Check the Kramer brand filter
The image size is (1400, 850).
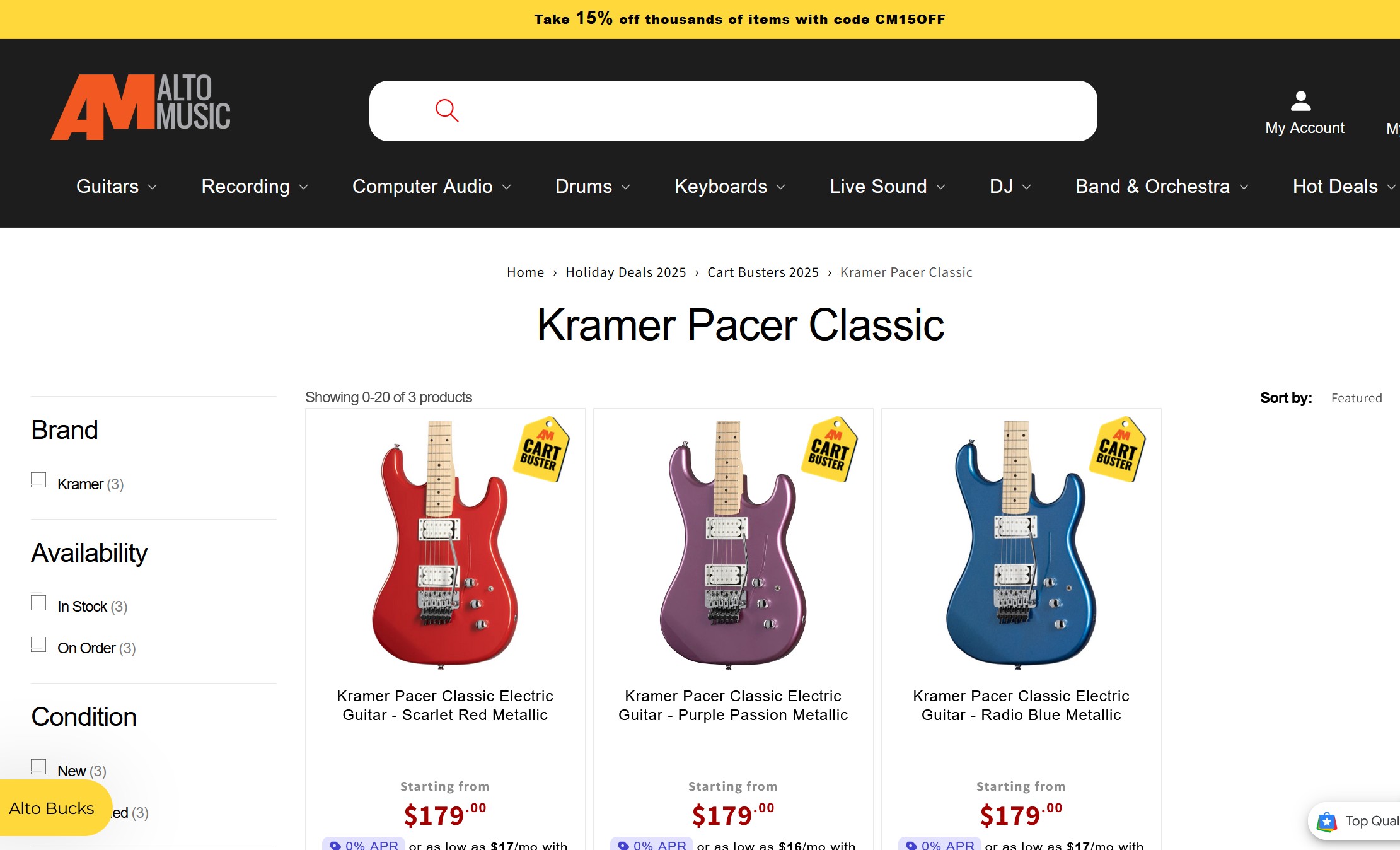tap(38, 480)
